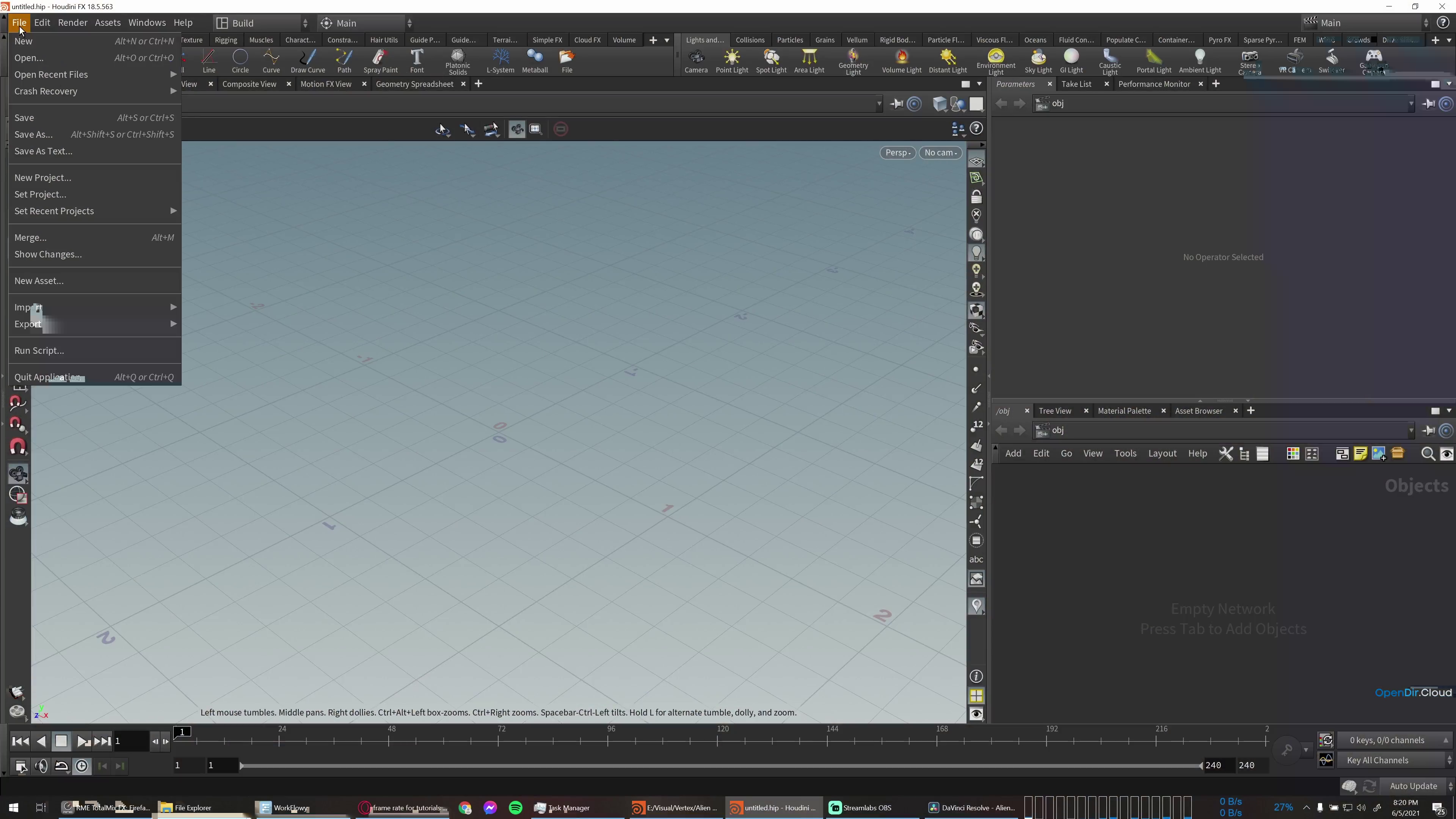This screenshot has width=1456, height=819.
Task: Open Spotify from the taskbar
Action: (x=515, y=807)
